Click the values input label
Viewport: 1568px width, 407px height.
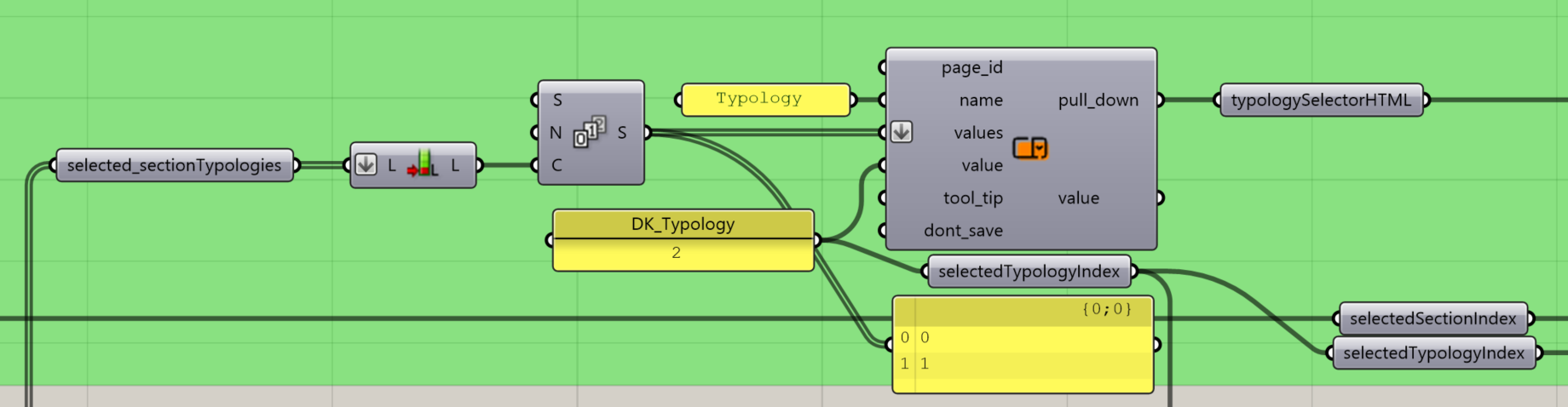(978, 132)
